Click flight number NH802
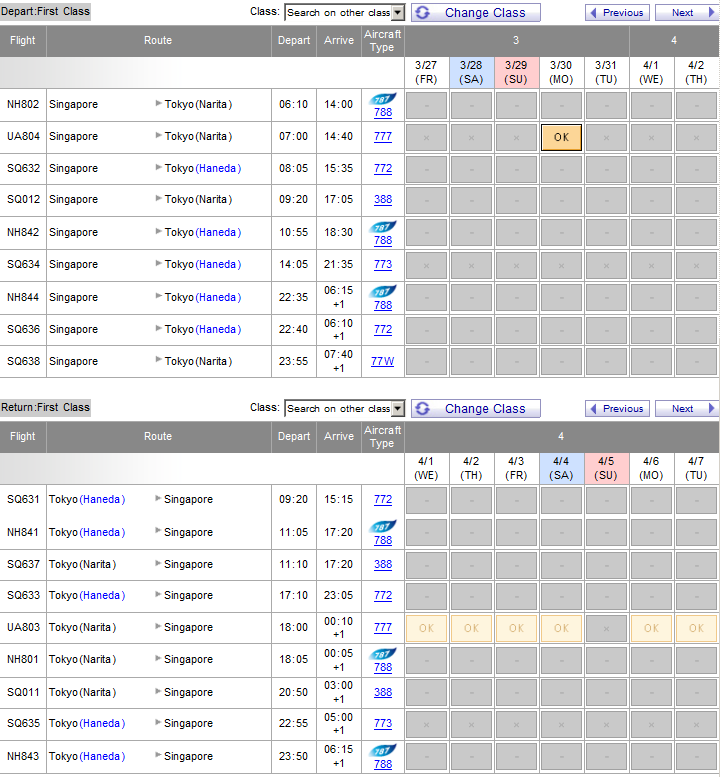This screenshot has height=777, width=720. point(23,105)
